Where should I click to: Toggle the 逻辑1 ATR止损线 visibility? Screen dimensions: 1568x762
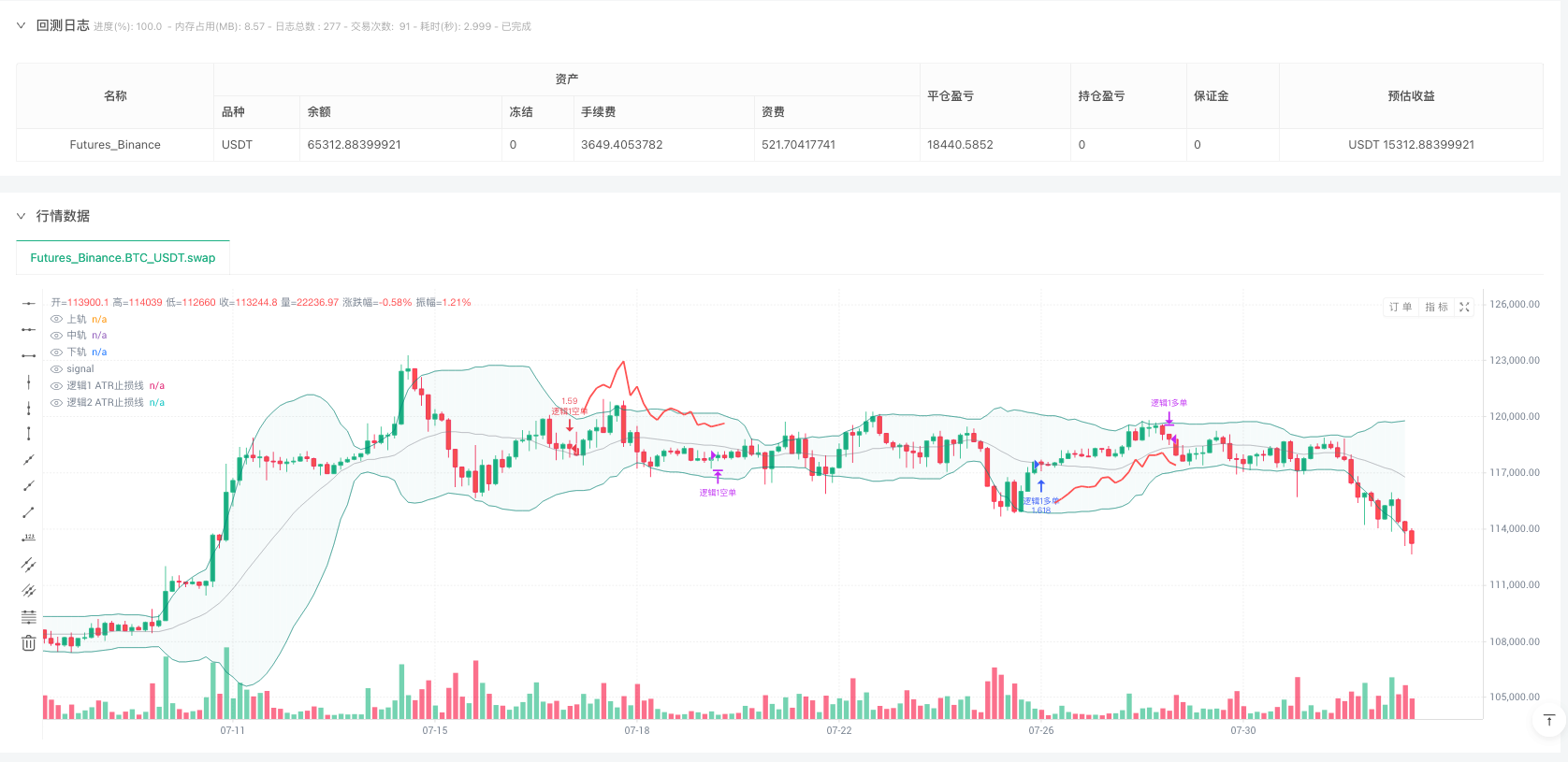point(56,385)
